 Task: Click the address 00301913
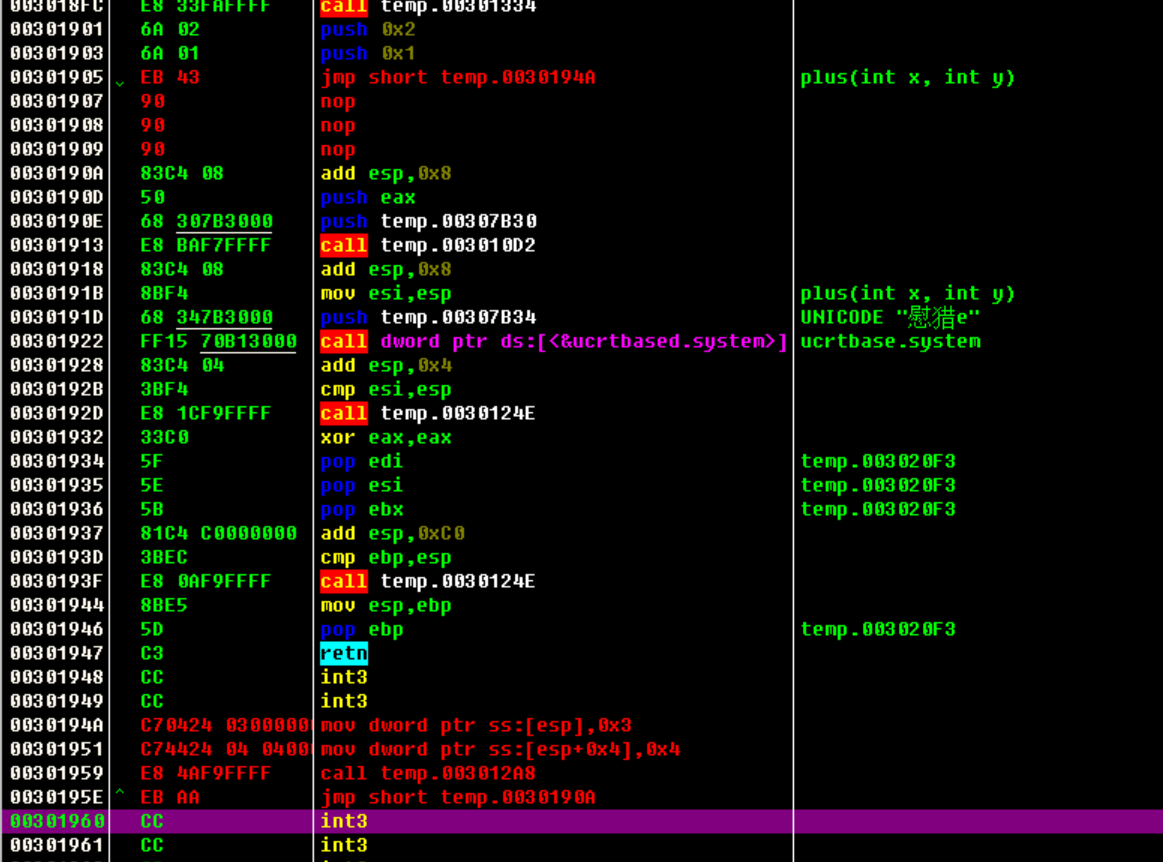[x=56, y=245]
